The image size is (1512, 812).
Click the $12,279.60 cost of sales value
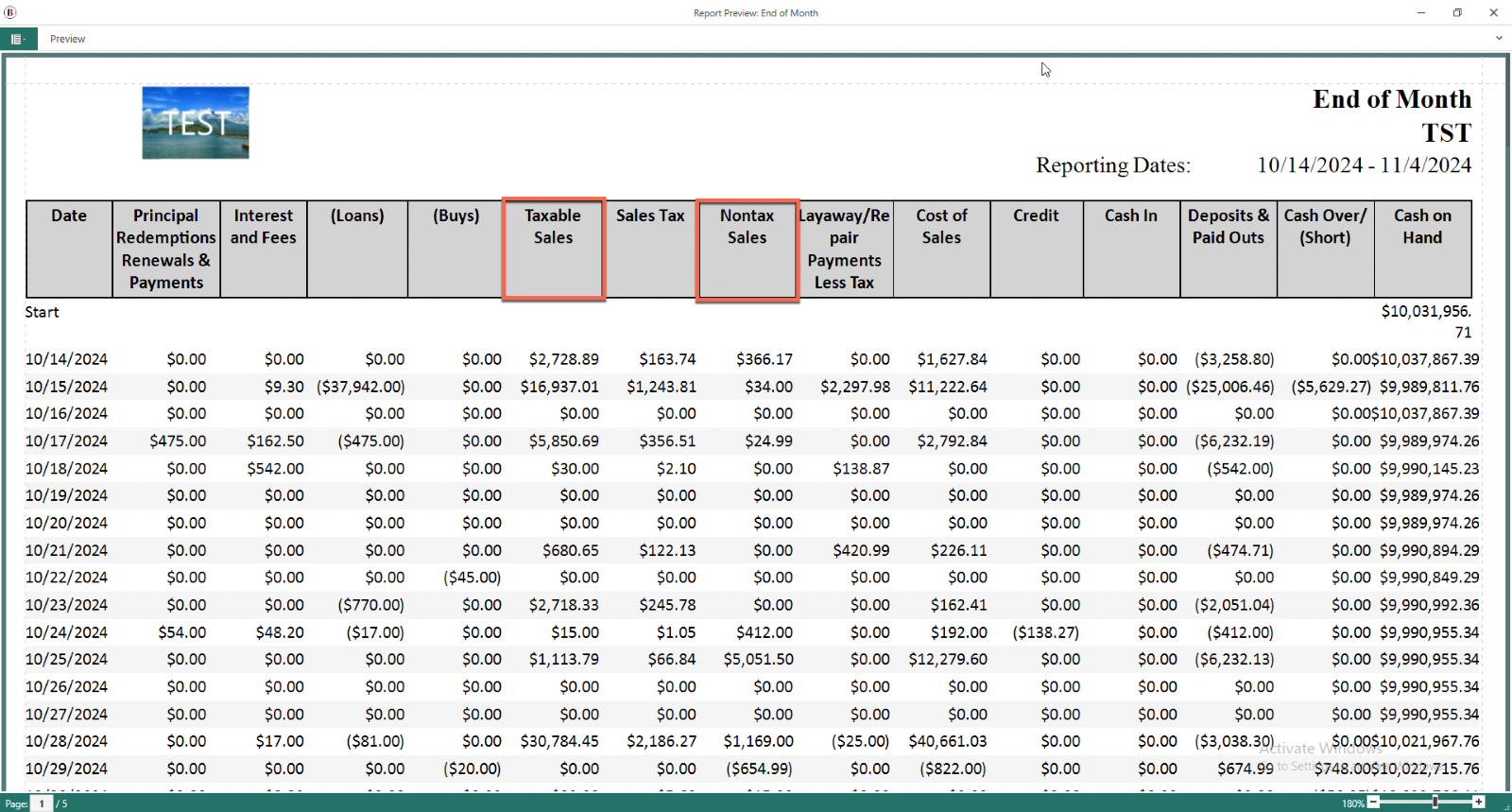948,659
